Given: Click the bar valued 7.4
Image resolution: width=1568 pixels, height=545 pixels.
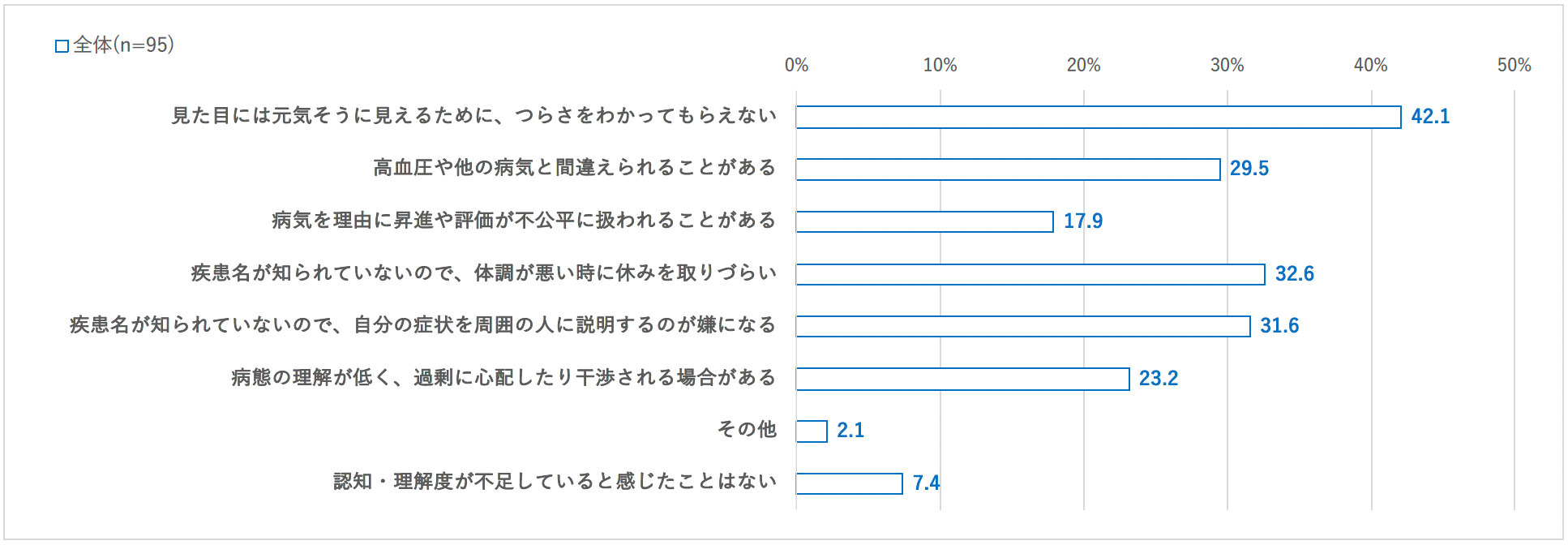Looking at the screenshot, I should point(849,483).
